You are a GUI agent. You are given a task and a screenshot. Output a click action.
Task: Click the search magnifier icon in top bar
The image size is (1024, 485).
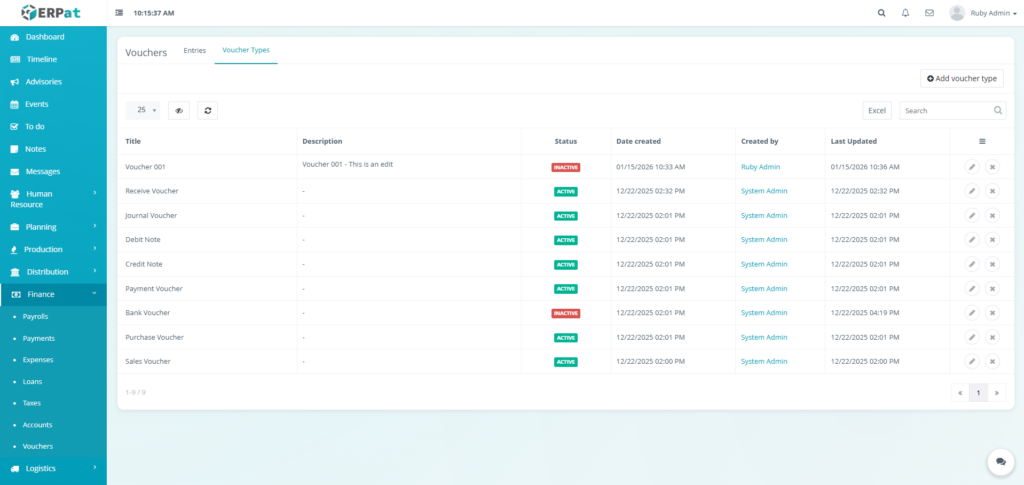pyautogui.click(x=881, y=13)
